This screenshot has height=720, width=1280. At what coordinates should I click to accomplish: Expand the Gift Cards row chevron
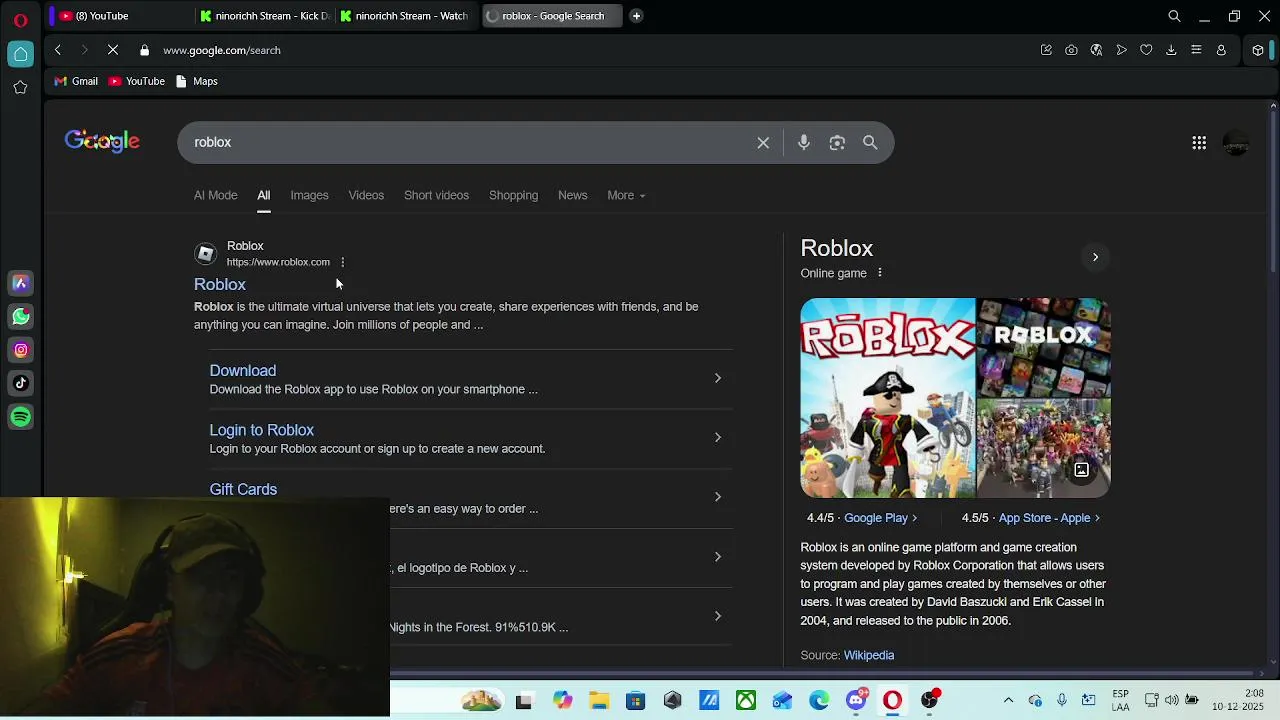click(x=717, y=497)
